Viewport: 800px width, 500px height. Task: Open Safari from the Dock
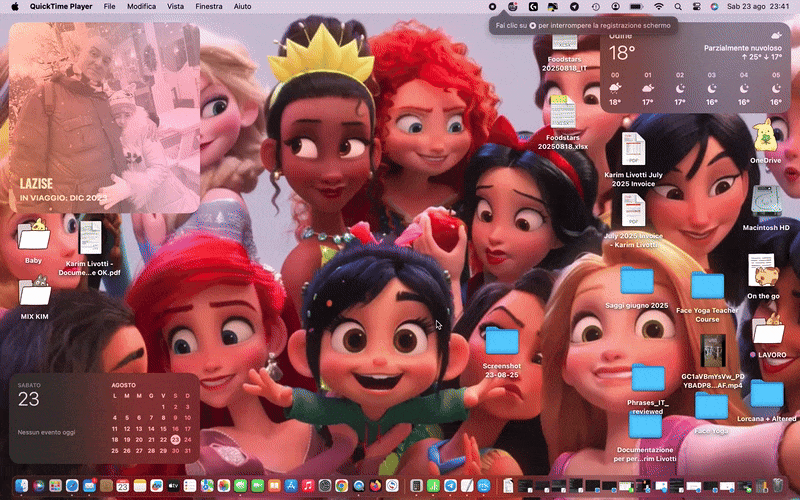pyautogui.click(x=72, y=485)
